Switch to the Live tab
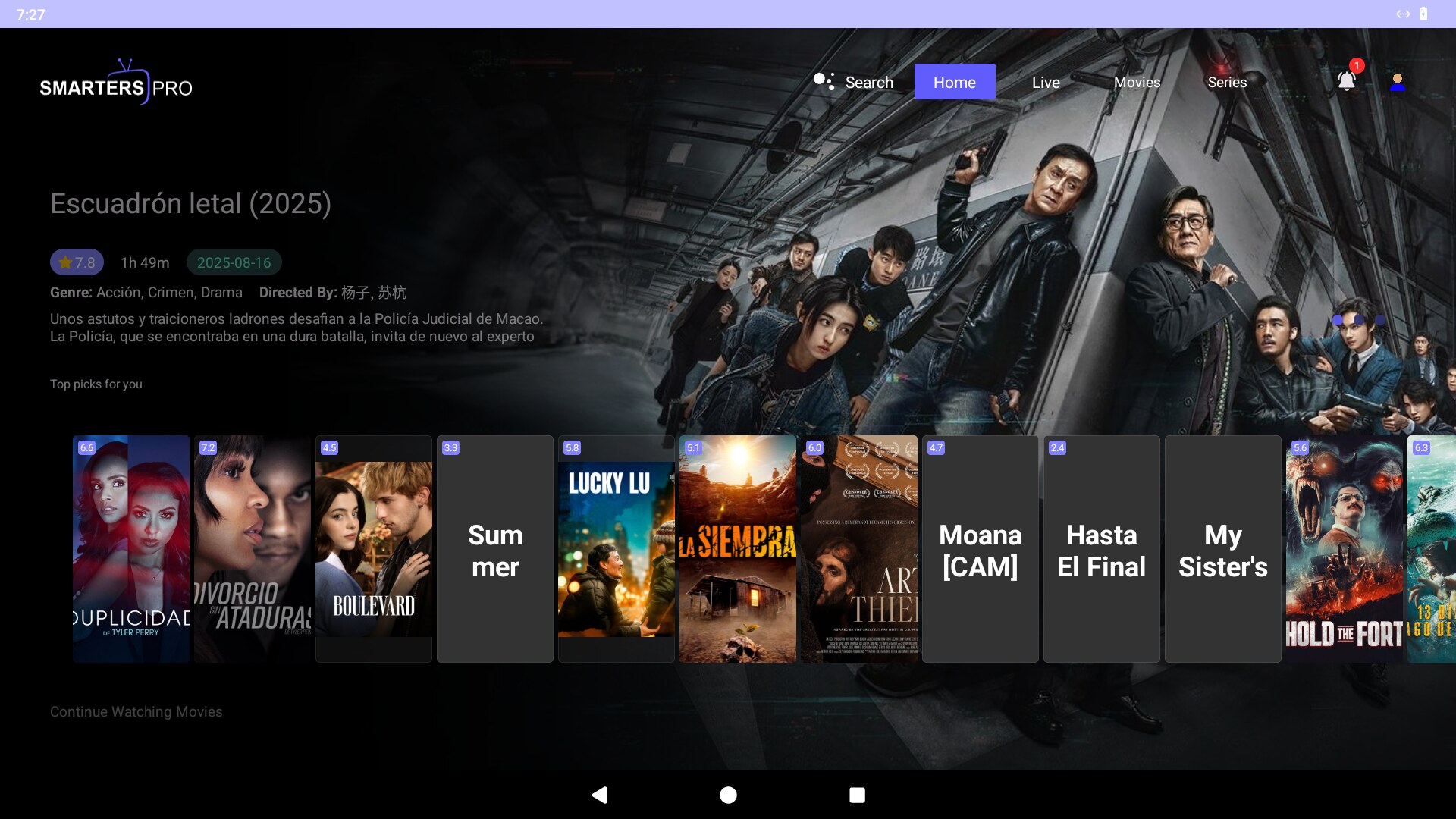Image resolution: width=1456 pixels, height=819 pixels. pyautogui.click(x=1046, y=82)
